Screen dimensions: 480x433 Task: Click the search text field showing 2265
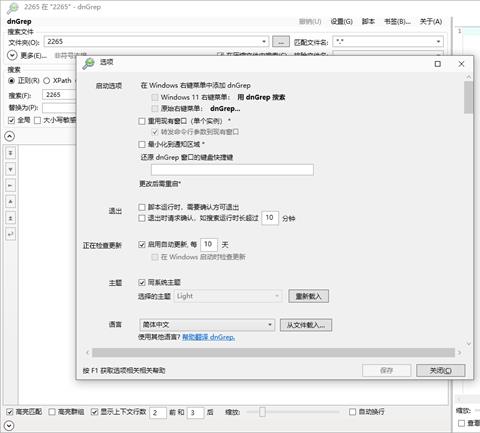tap(59, 95)
